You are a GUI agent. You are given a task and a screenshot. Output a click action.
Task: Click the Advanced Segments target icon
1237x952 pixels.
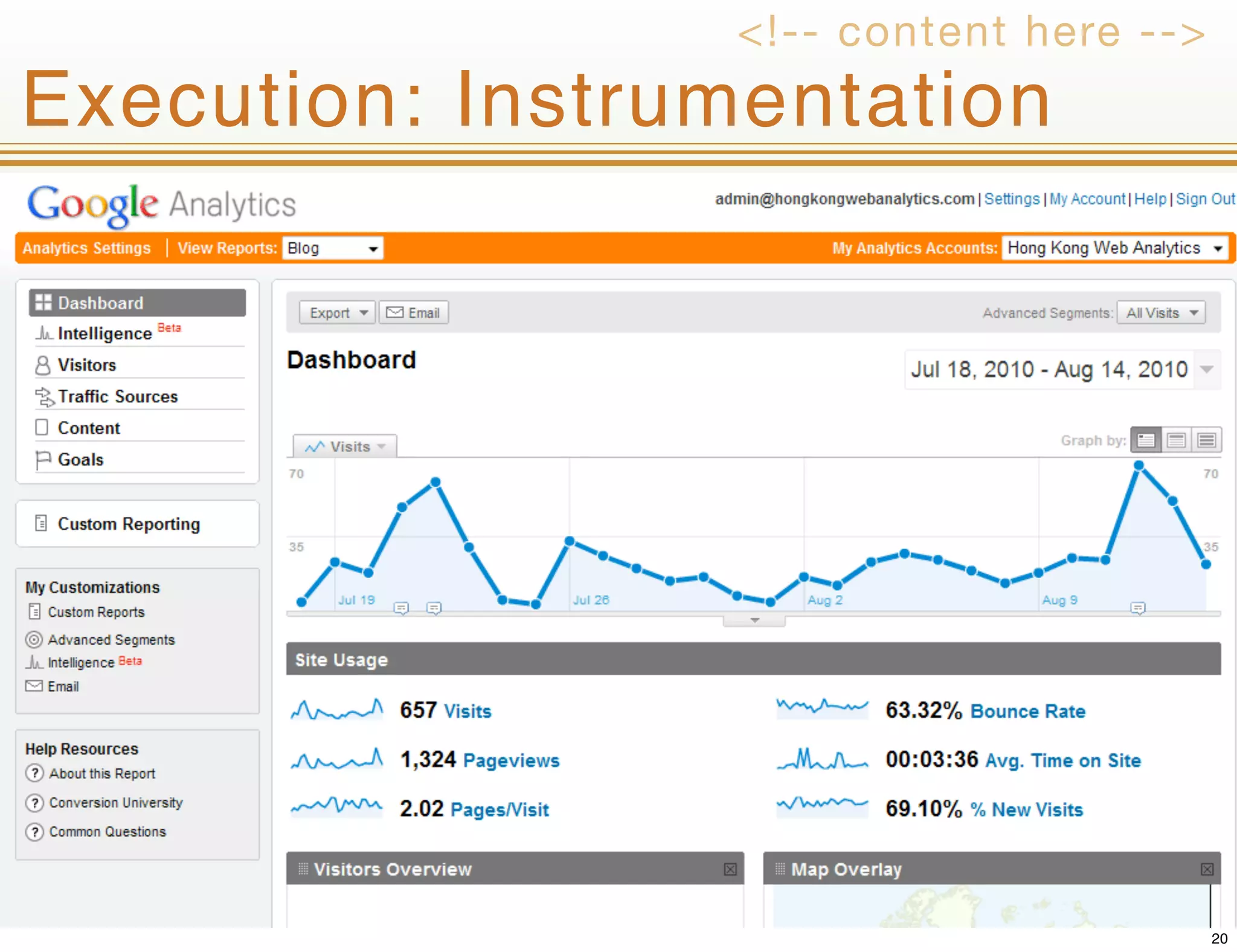34,639
